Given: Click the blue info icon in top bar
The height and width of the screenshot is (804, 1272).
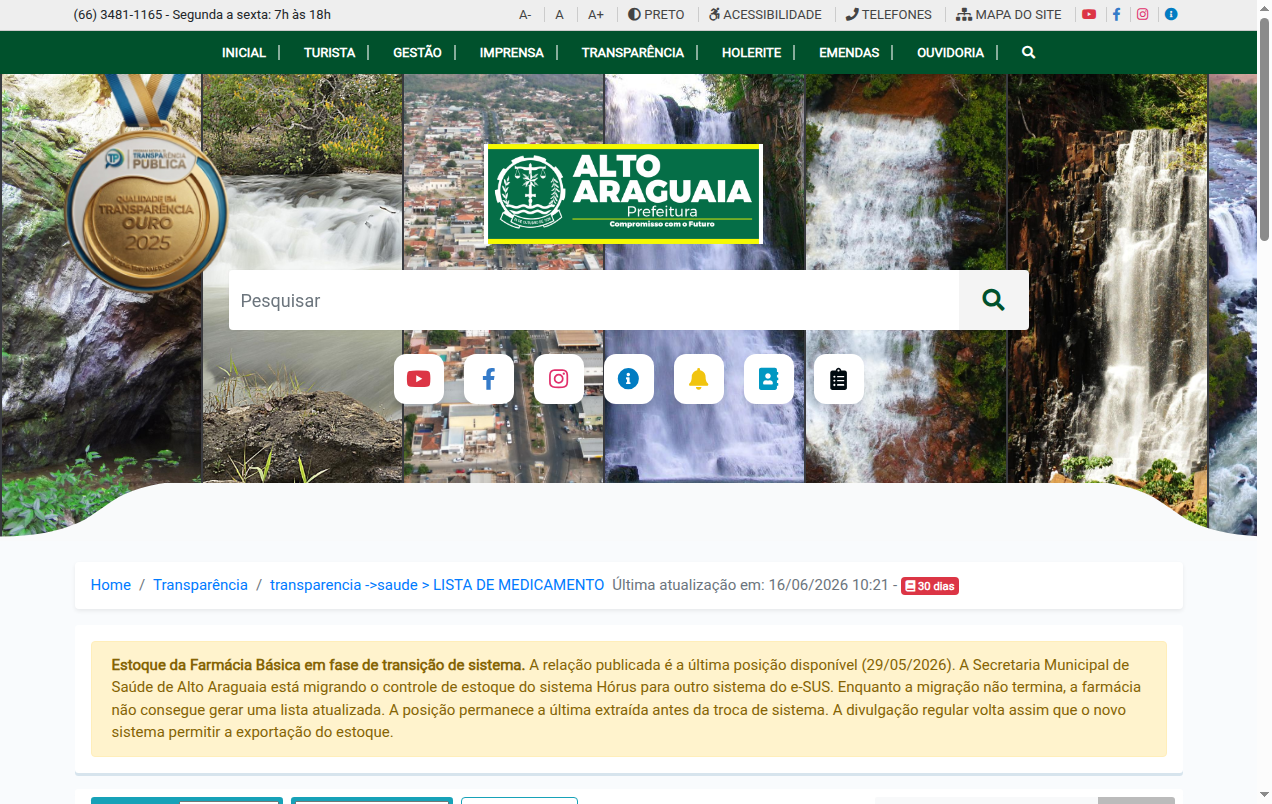Looking at the screenshot, I should tap(1171, 15).
